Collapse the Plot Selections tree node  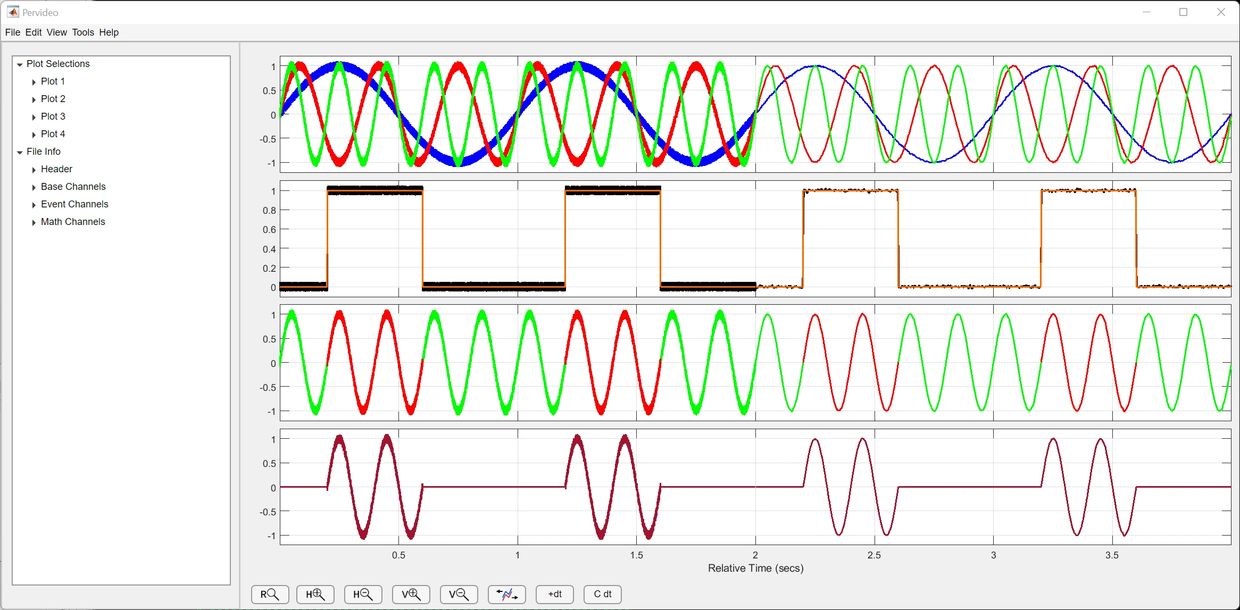20,65
